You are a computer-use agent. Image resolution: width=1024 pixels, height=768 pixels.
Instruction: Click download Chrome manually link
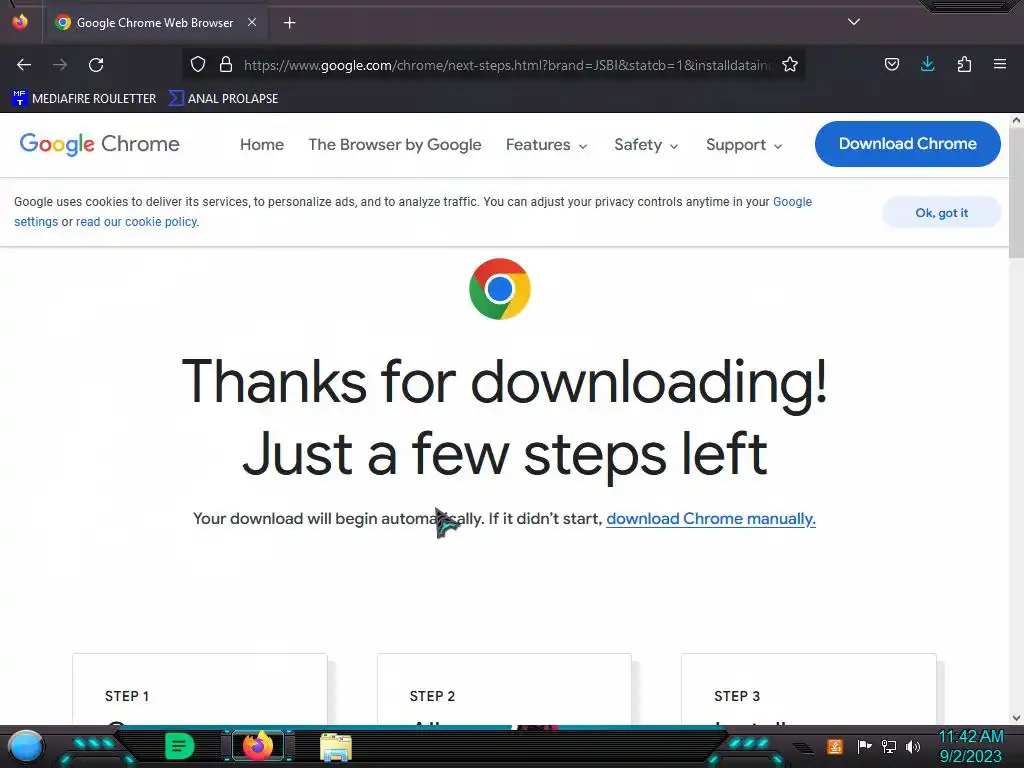point(711,519)
